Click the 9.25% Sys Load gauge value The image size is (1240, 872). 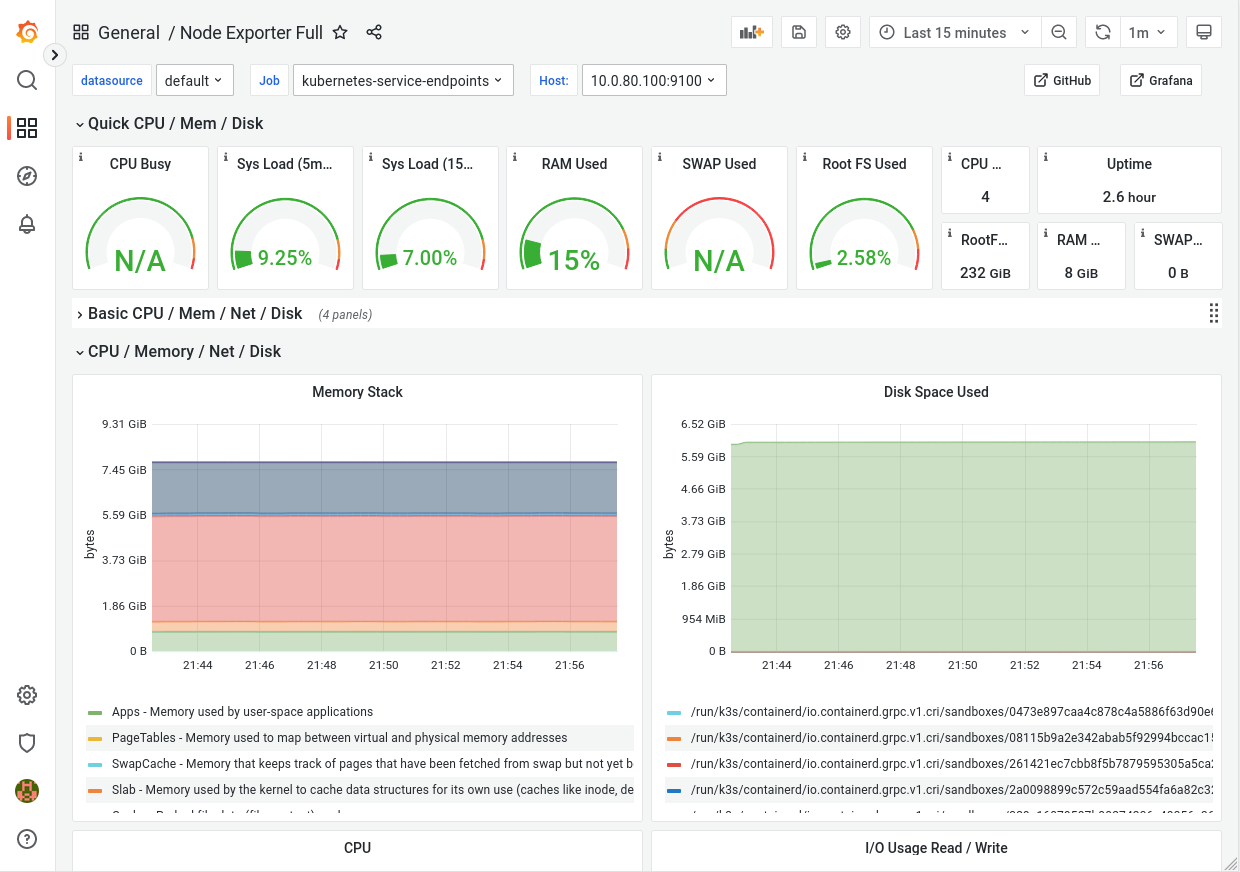285,258
